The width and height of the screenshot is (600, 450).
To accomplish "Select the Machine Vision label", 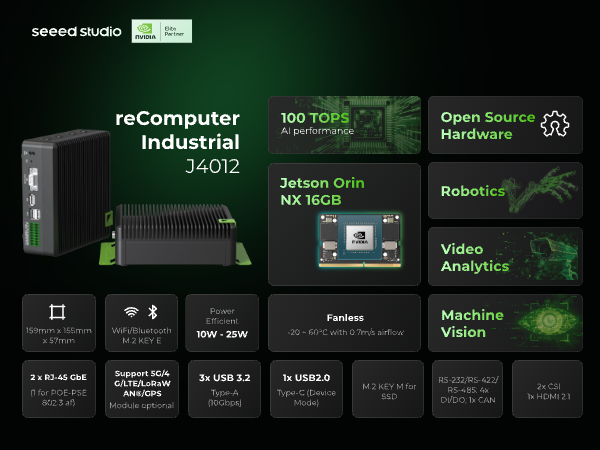I will [x=472, y=323].
